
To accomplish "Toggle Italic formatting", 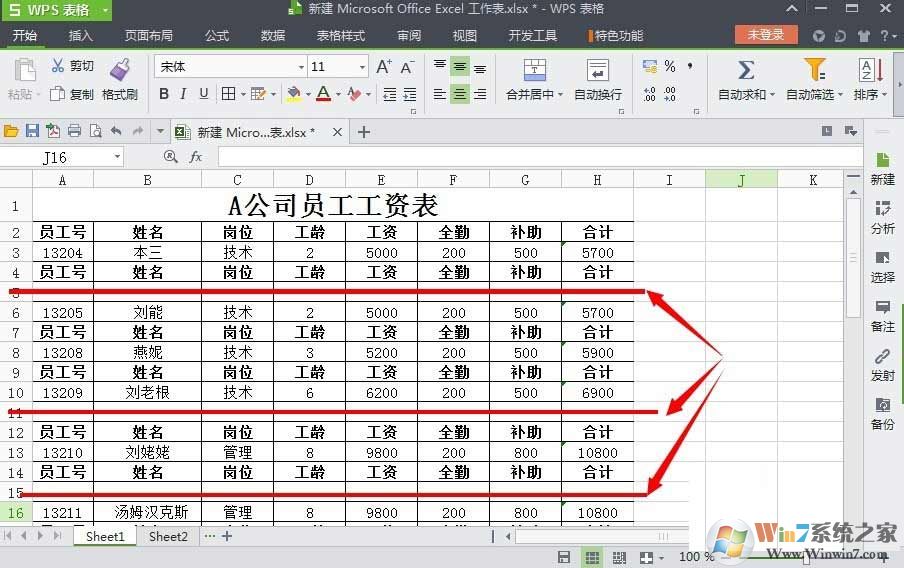I will click(183, 93).
